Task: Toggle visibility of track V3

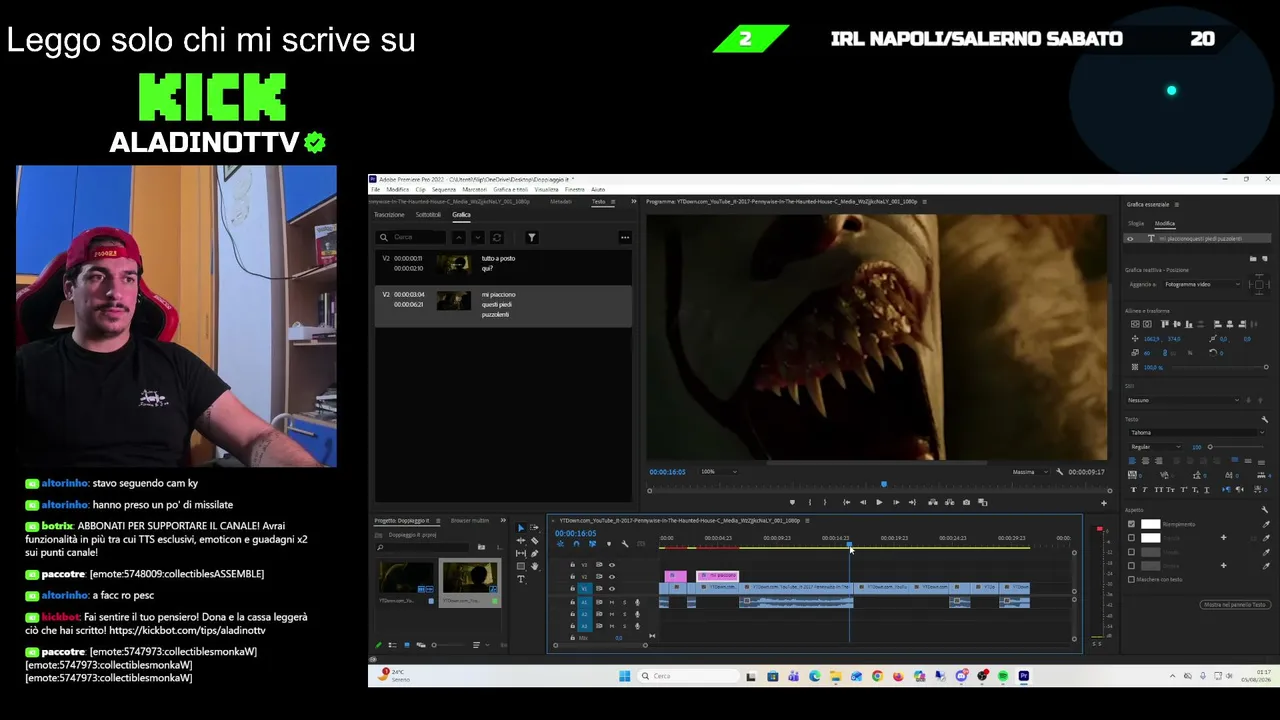Action: click(612, 565)
